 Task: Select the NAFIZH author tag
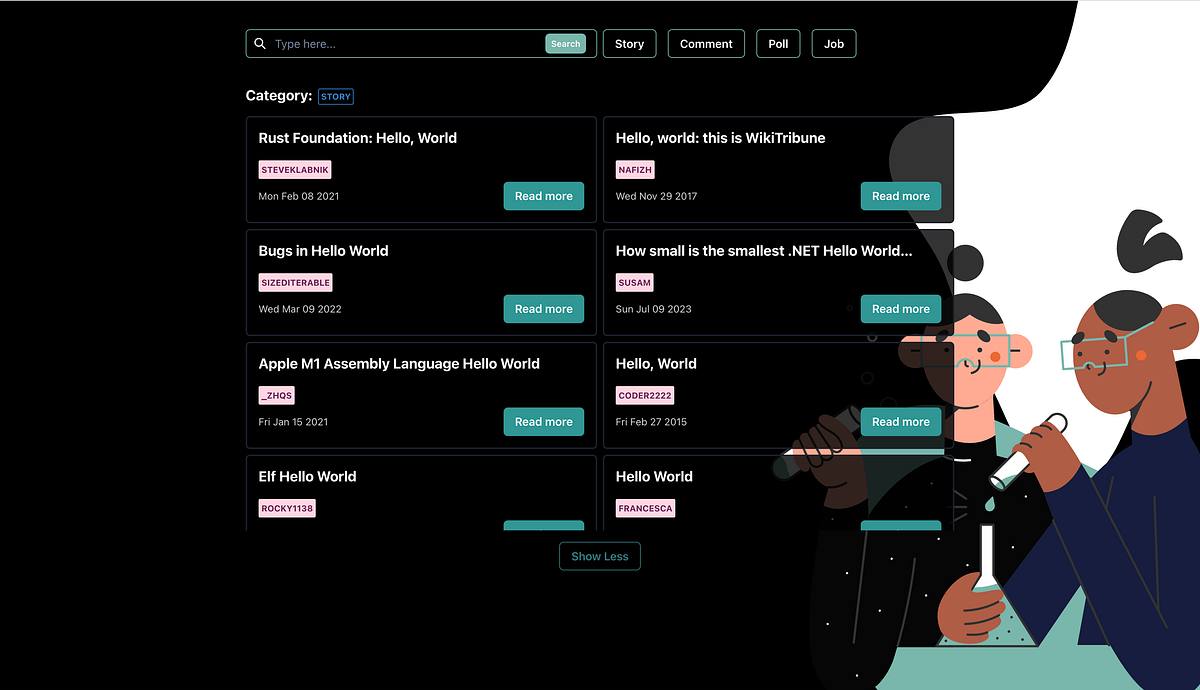[x=634, y=169]
